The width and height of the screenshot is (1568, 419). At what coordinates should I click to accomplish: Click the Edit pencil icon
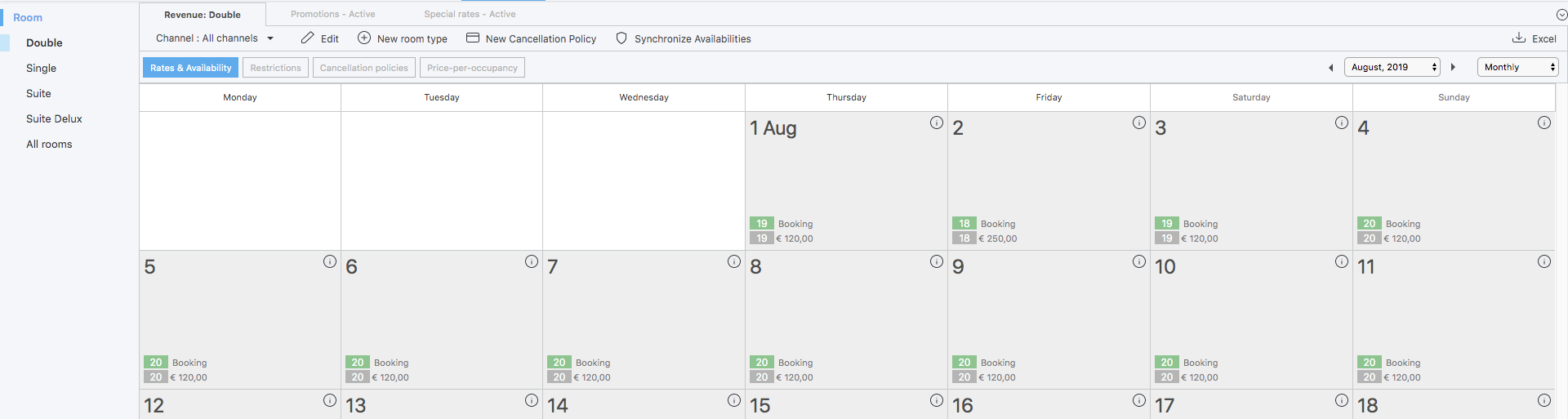tap(307, 38)
